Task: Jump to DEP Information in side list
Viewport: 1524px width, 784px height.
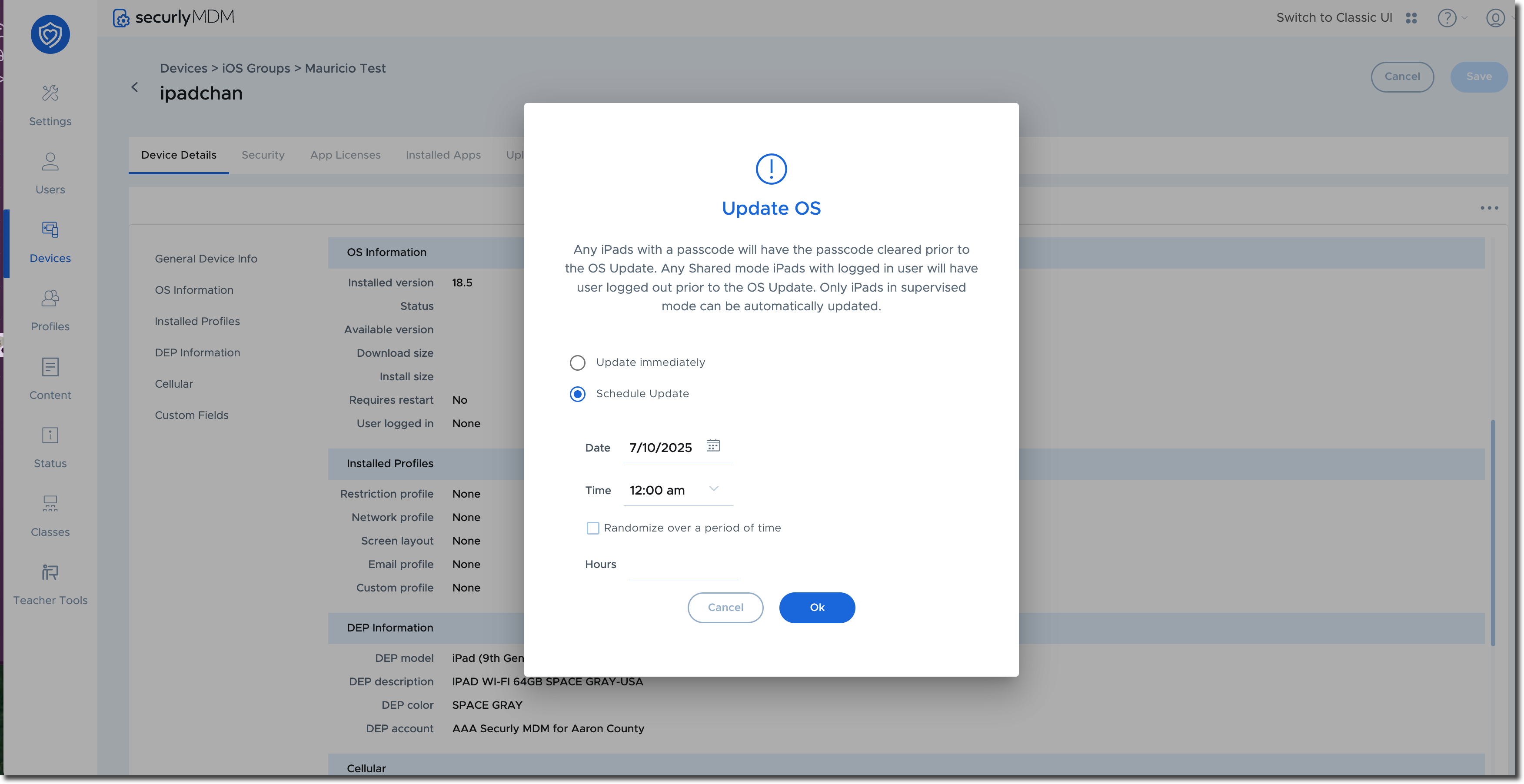Action: 198,352
